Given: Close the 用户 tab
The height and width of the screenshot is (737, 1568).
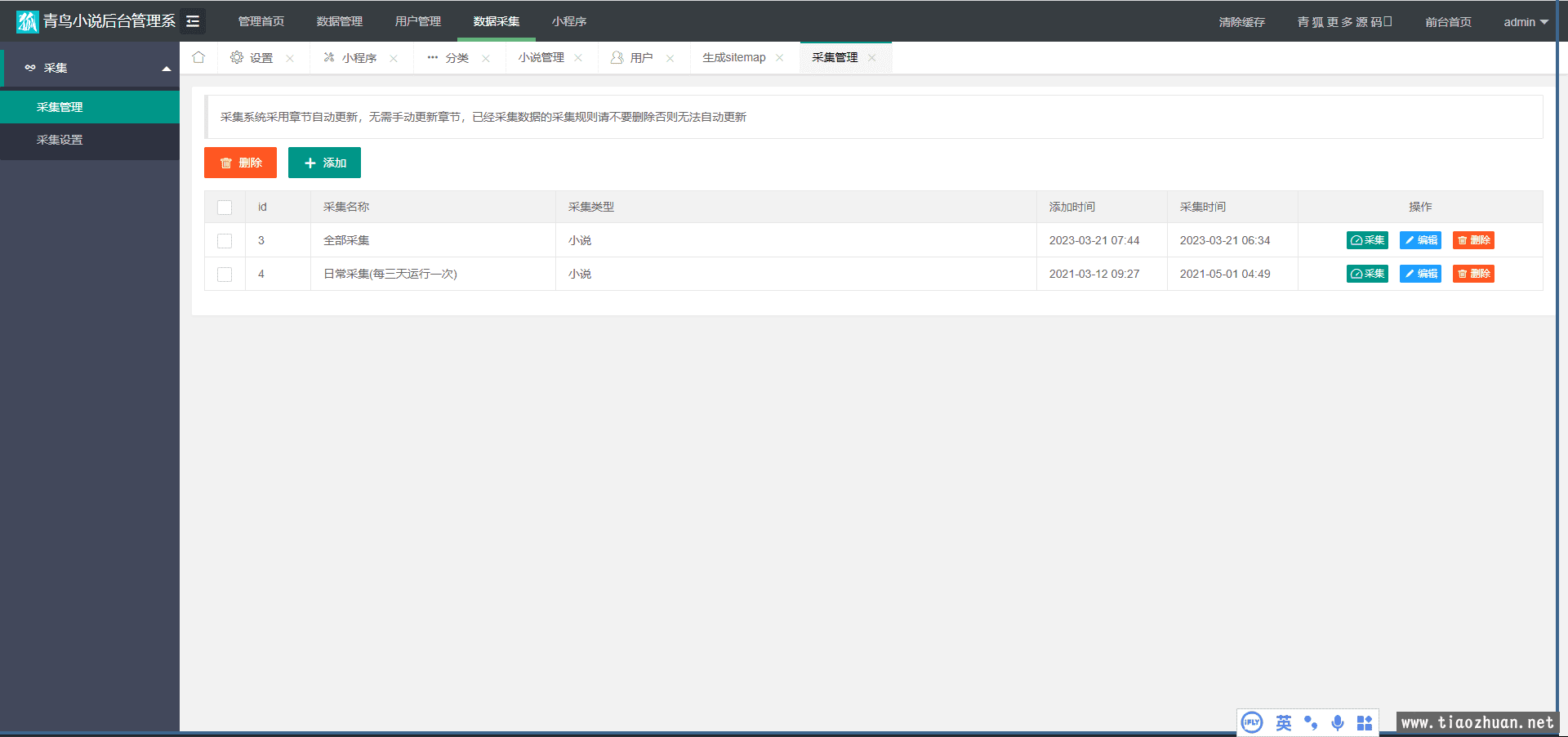Looking at the screenshot, I should point(670,58).
